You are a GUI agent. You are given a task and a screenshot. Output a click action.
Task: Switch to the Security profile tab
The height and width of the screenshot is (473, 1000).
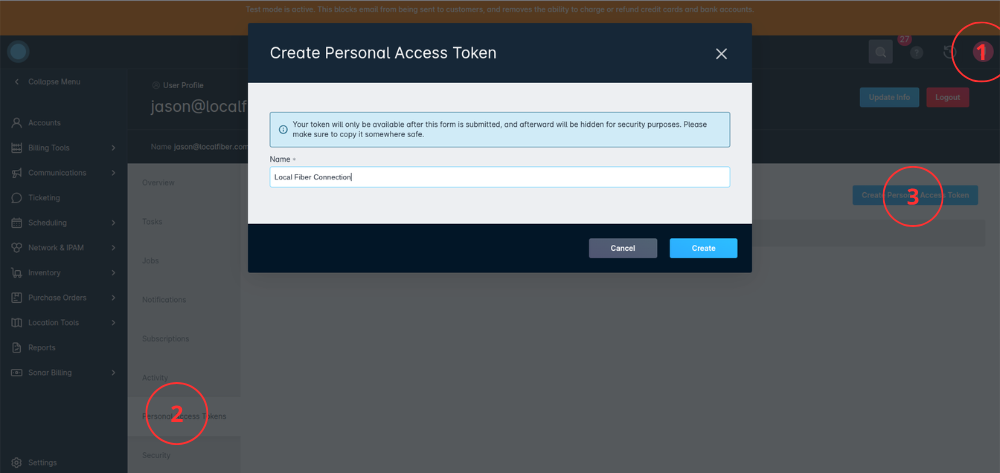pyautogui.click(x=184, y=455)
